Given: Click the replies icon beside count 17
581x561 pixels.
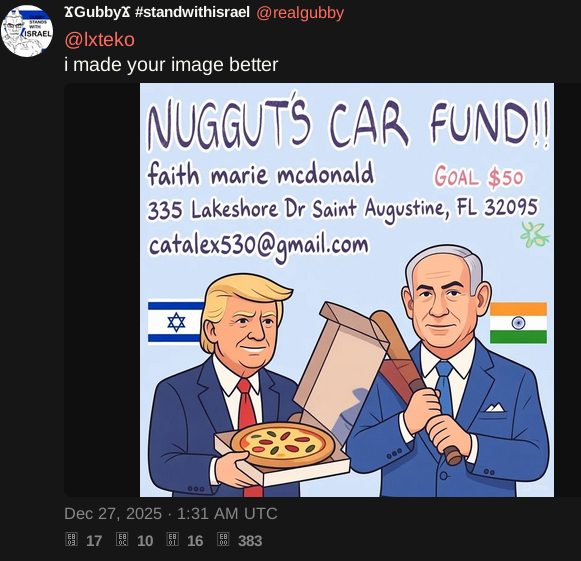Looking at the screenshot, I should pyautogui.click(x=71, y=540).
